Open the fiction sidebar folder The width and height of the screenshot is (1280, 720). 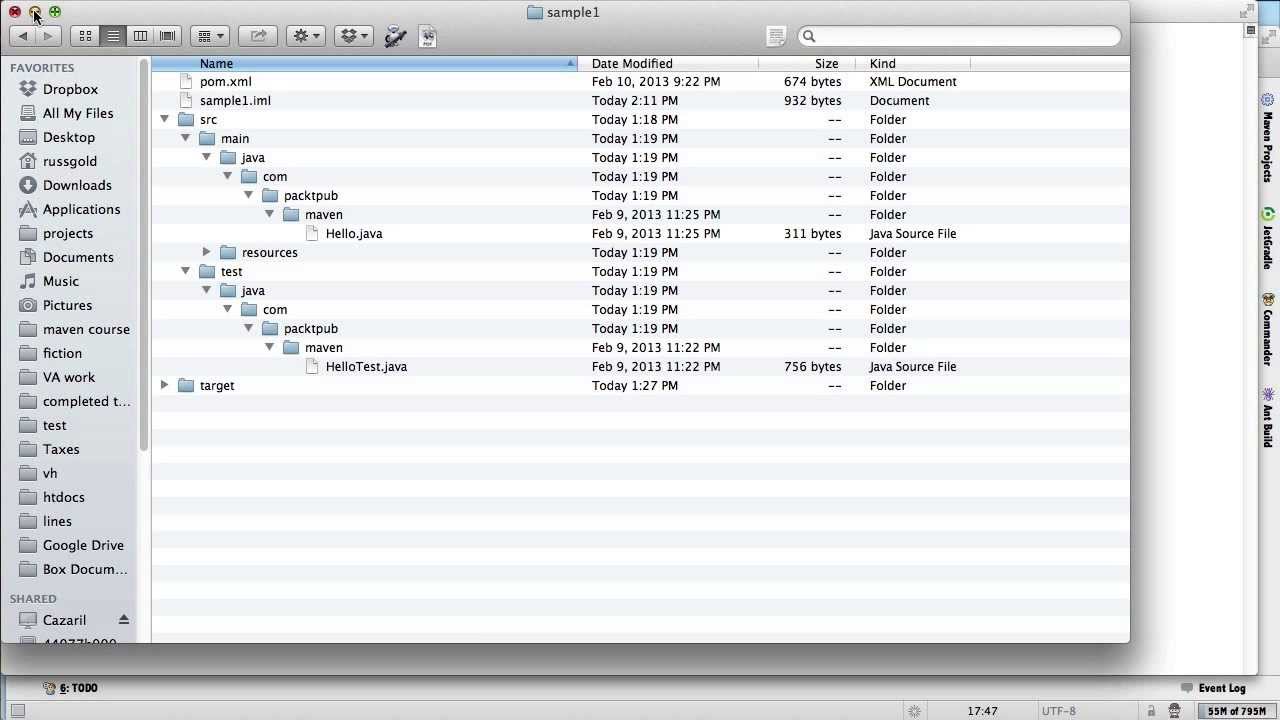(x=62, y=353)
